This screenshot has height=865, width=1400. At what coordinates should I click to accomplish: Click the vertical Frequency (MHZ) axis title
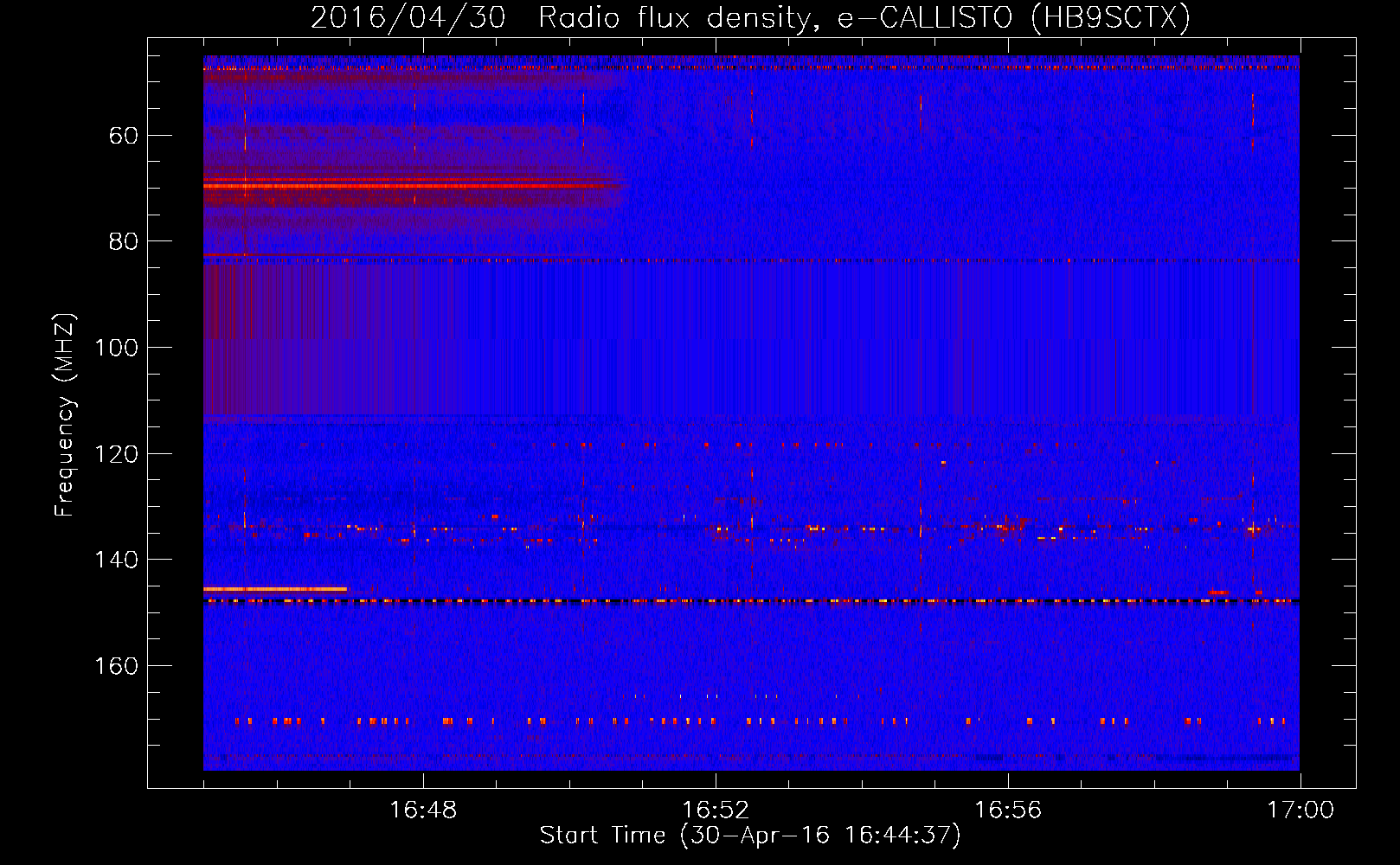click(65, 415)
